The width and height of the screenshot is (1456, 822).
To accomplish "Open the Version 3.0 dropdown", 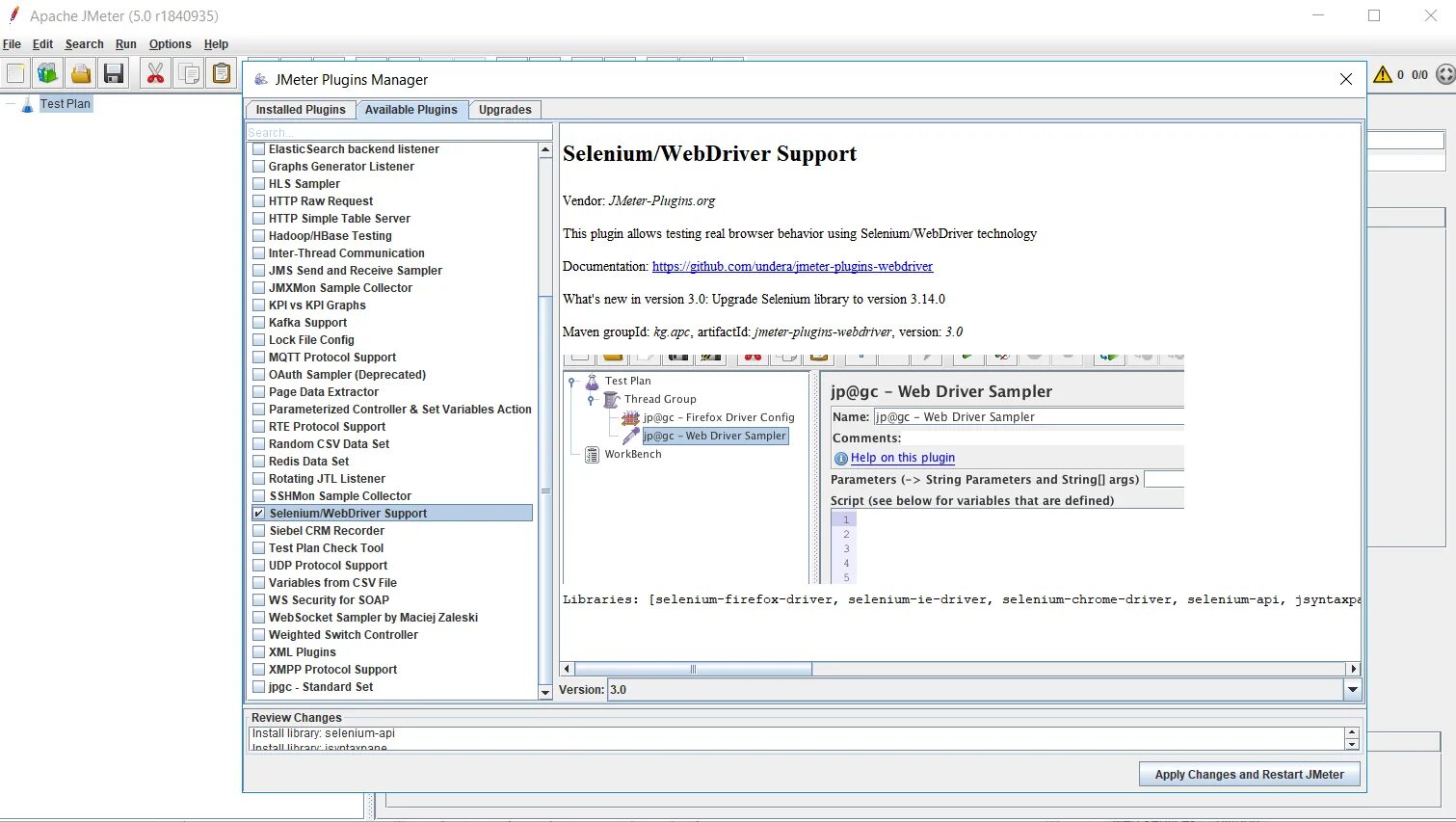I will (x=1352, y=690).
